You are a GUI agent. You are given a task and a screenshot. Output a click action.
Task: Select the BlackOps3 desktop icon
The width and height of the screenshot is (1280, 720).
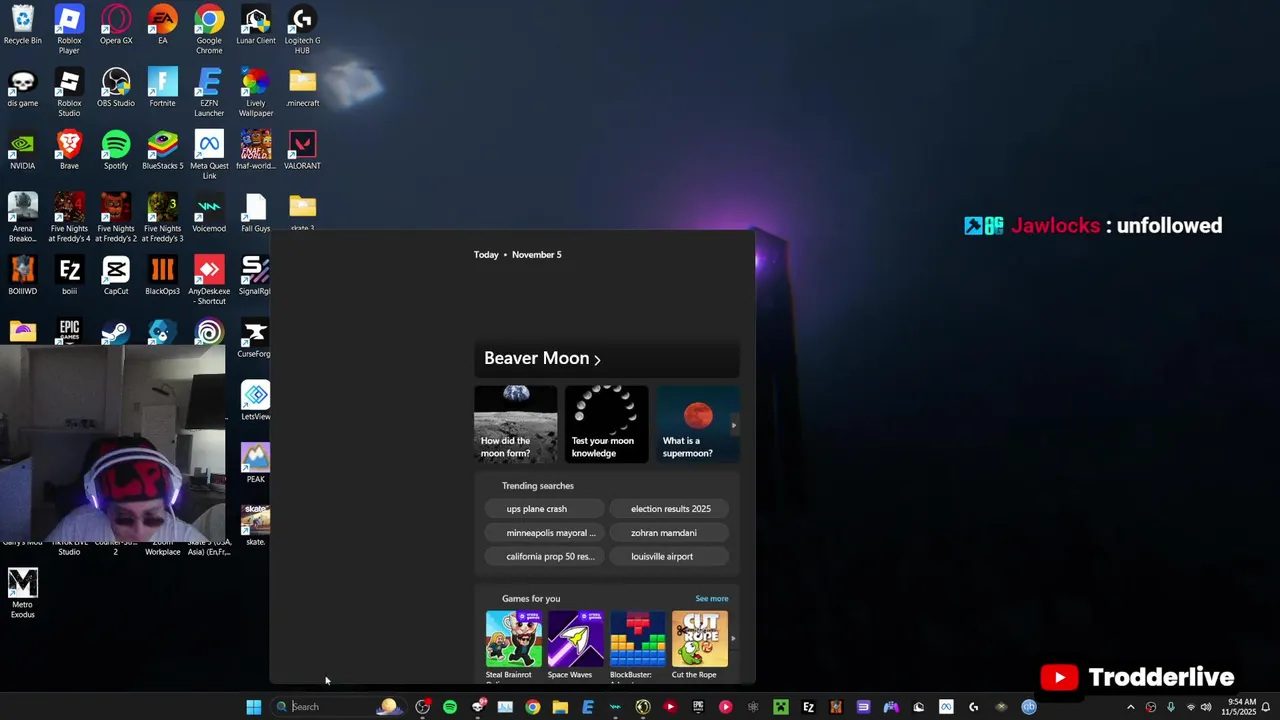[162, 276]
